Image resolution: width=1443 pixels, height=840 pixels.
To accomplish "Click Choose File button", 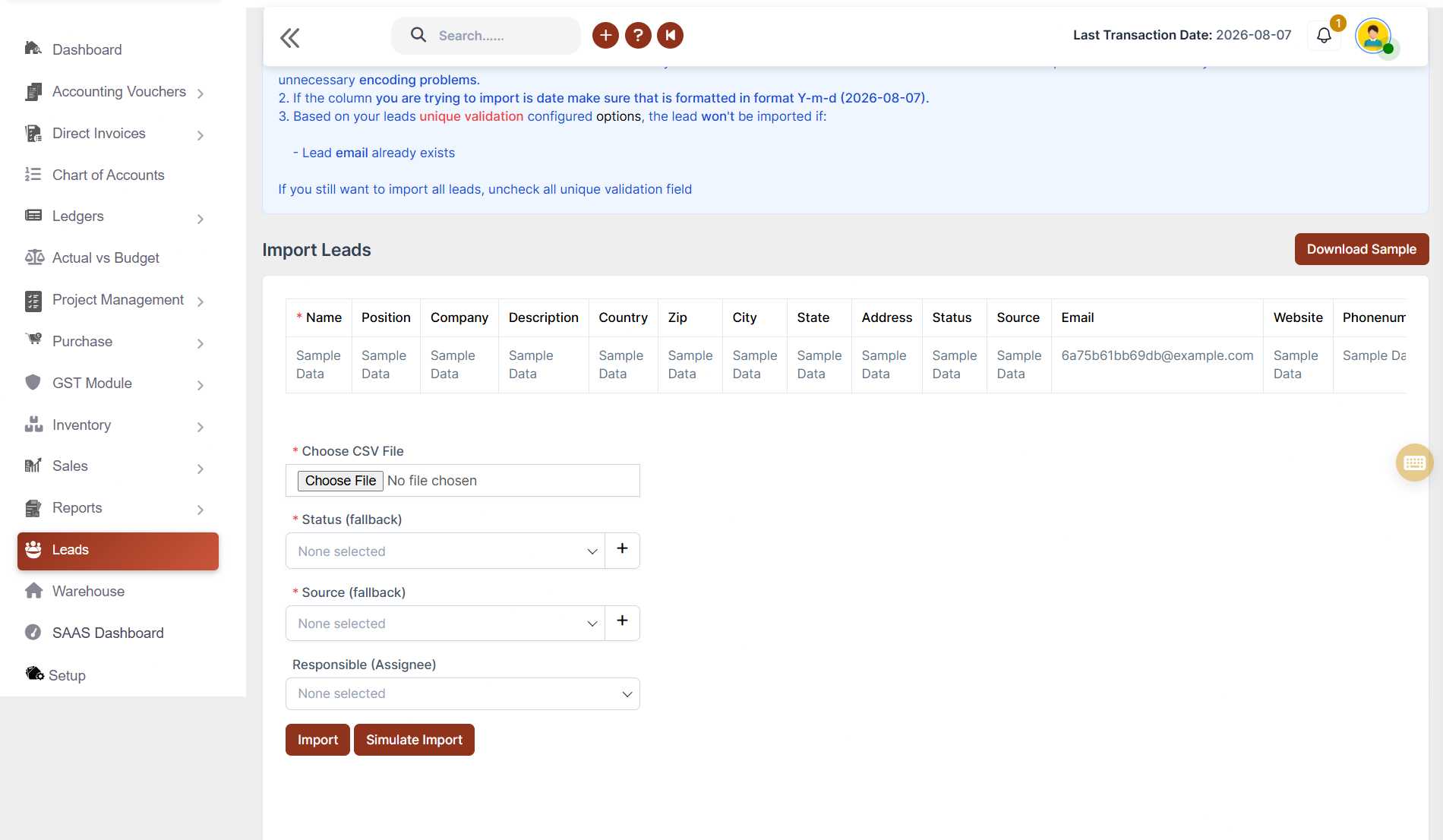I will pyautogui.click(x=340, y=481).
